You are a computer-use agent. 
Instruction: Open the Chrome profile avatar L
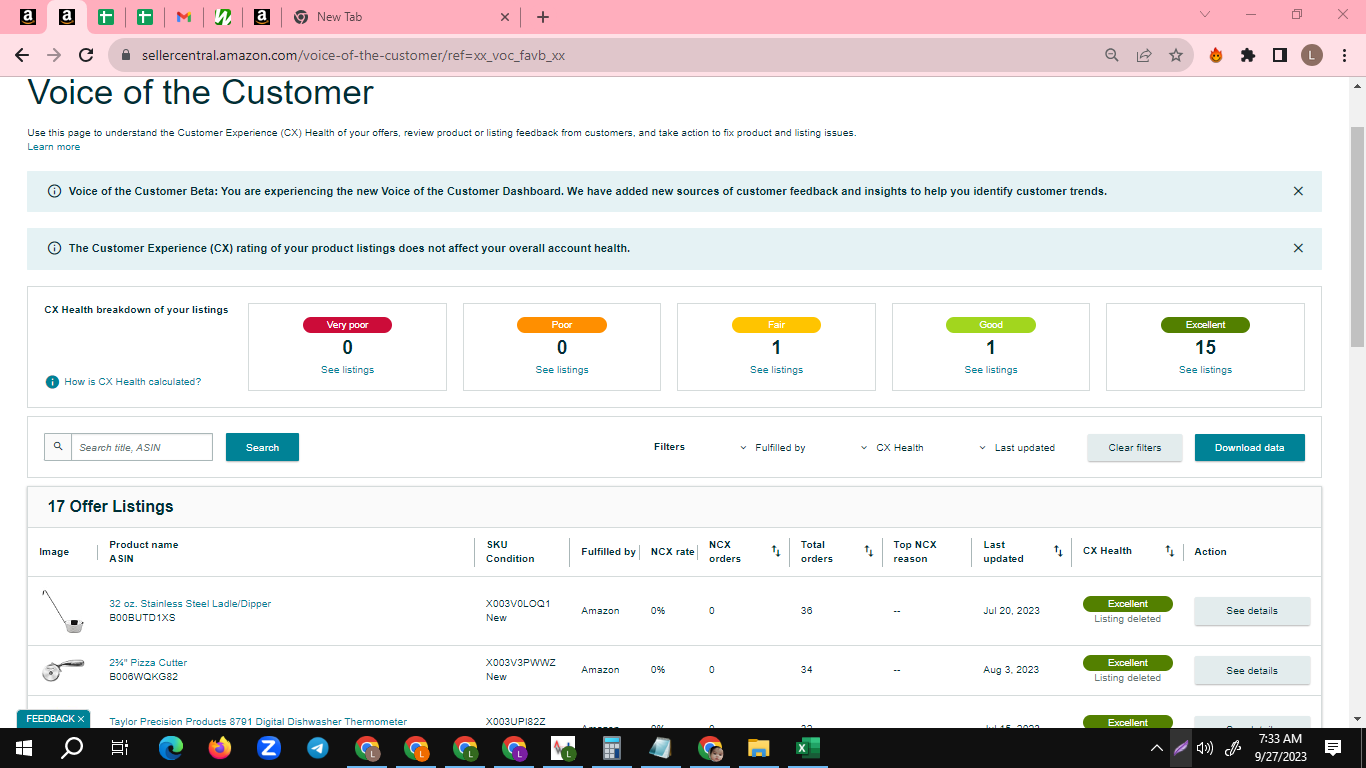click(x=1312, y=56)
